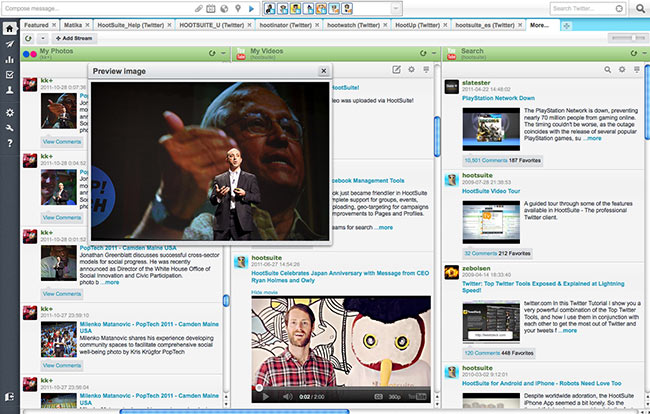Close the Featured tab with its X

54,25
